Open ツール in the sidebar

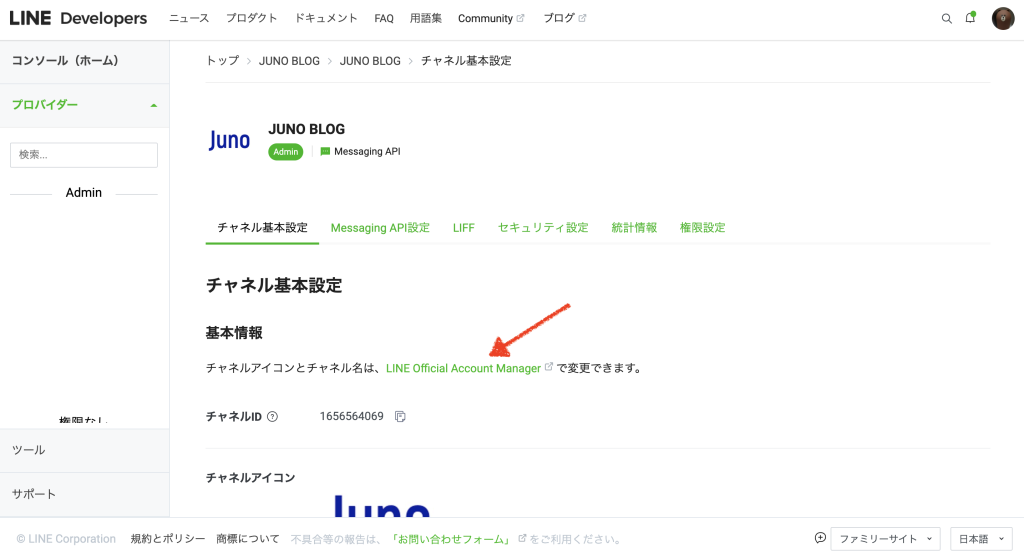[x=85, y=451]
